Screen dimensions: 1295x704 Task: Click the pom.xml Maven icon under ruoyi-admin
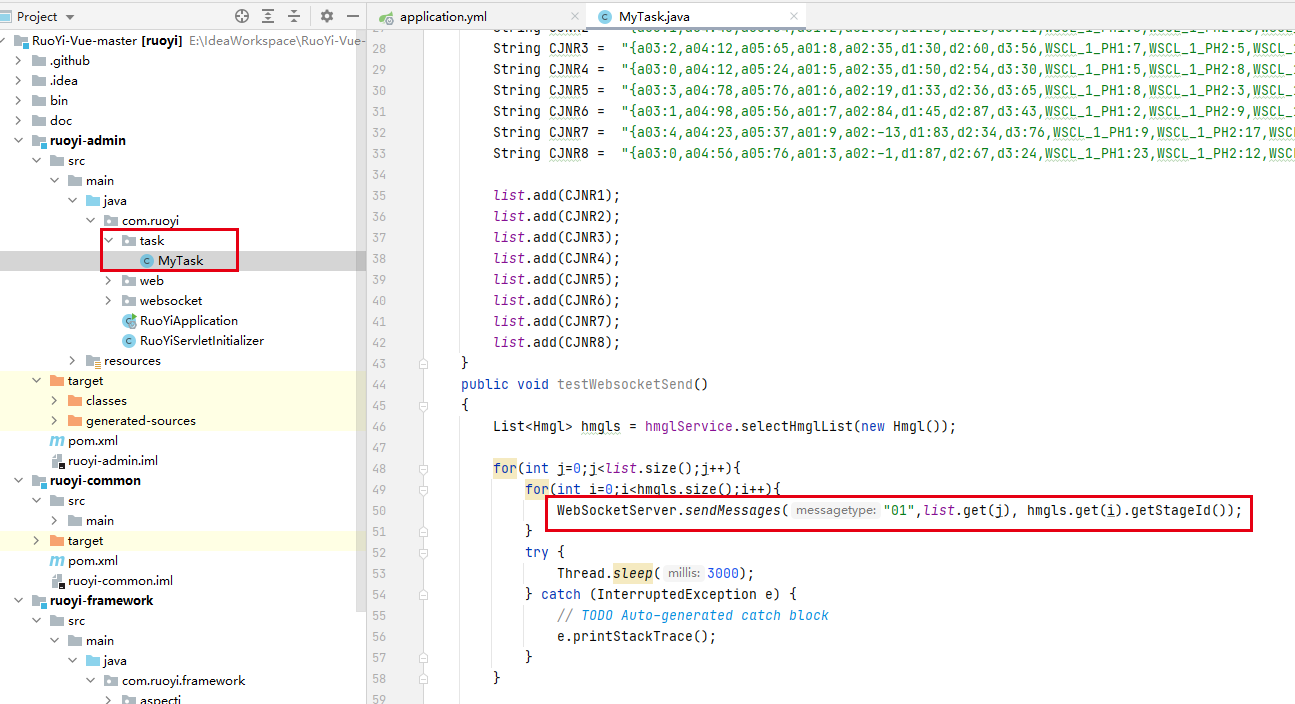tap(57, 441)
